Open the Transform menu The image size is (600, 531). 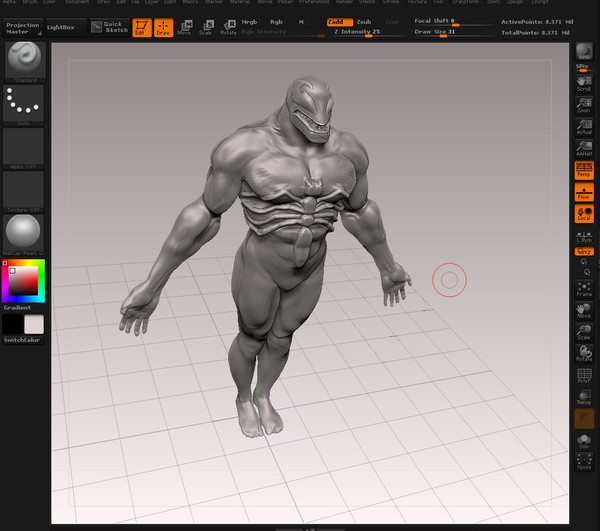tap(466, 2)
